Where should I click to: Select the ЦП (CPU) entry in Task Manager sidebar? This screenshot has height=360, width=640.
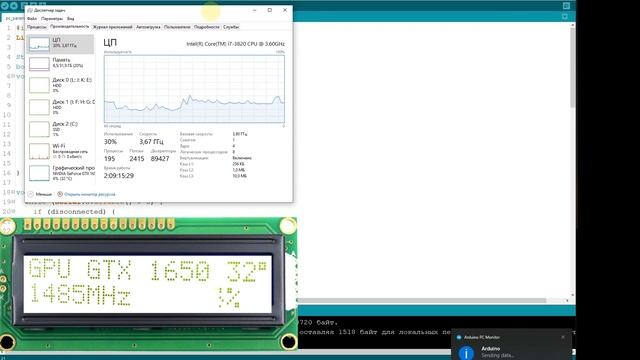pos(60,44)
